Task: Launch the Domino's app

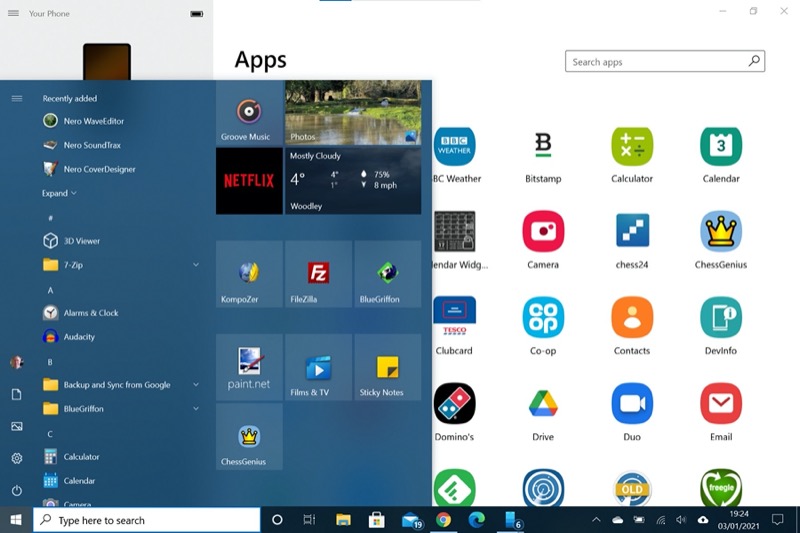Action: point(455,403)
